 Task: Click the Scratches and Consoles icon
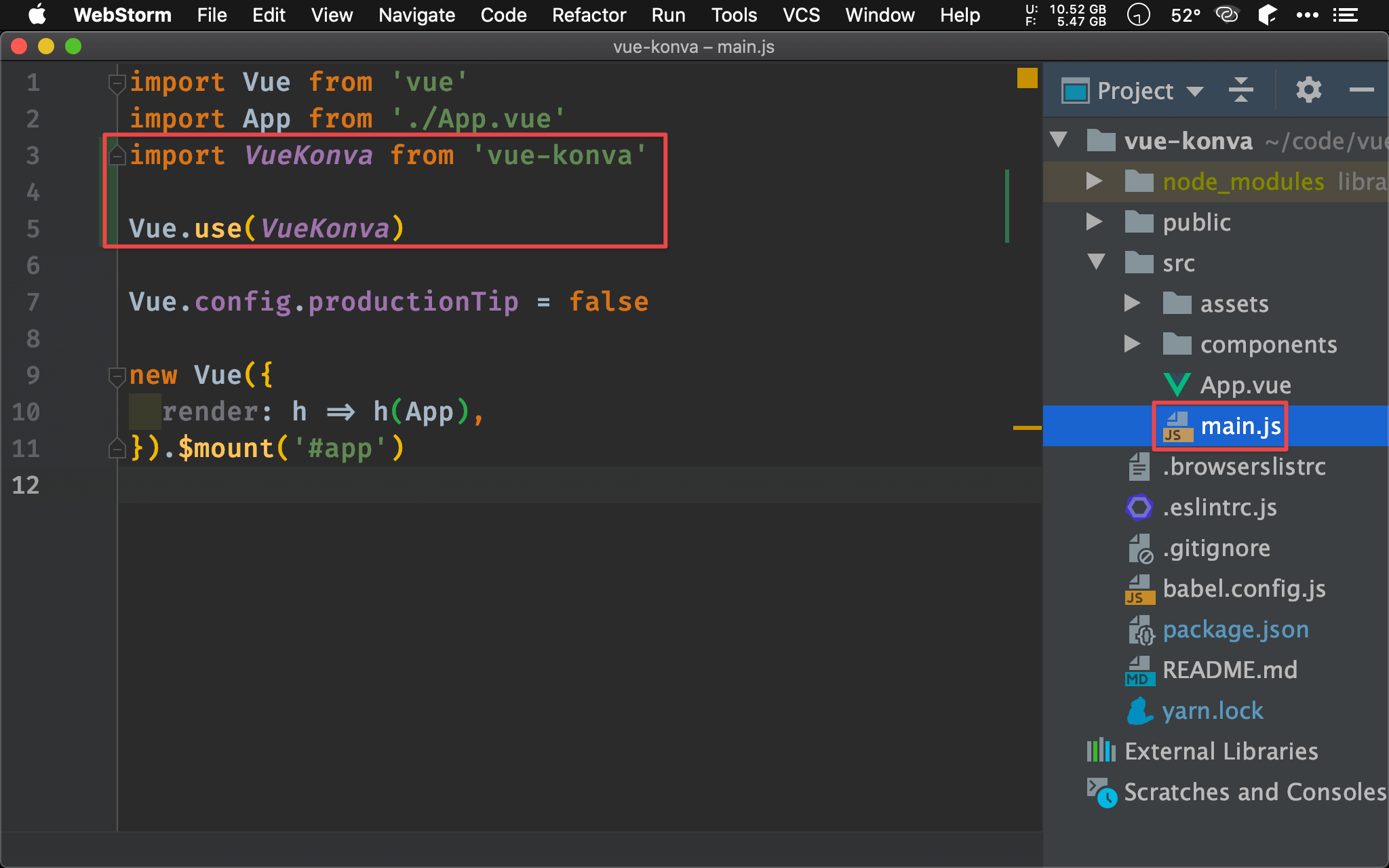pyautogui.click(x=1101, y=792)
